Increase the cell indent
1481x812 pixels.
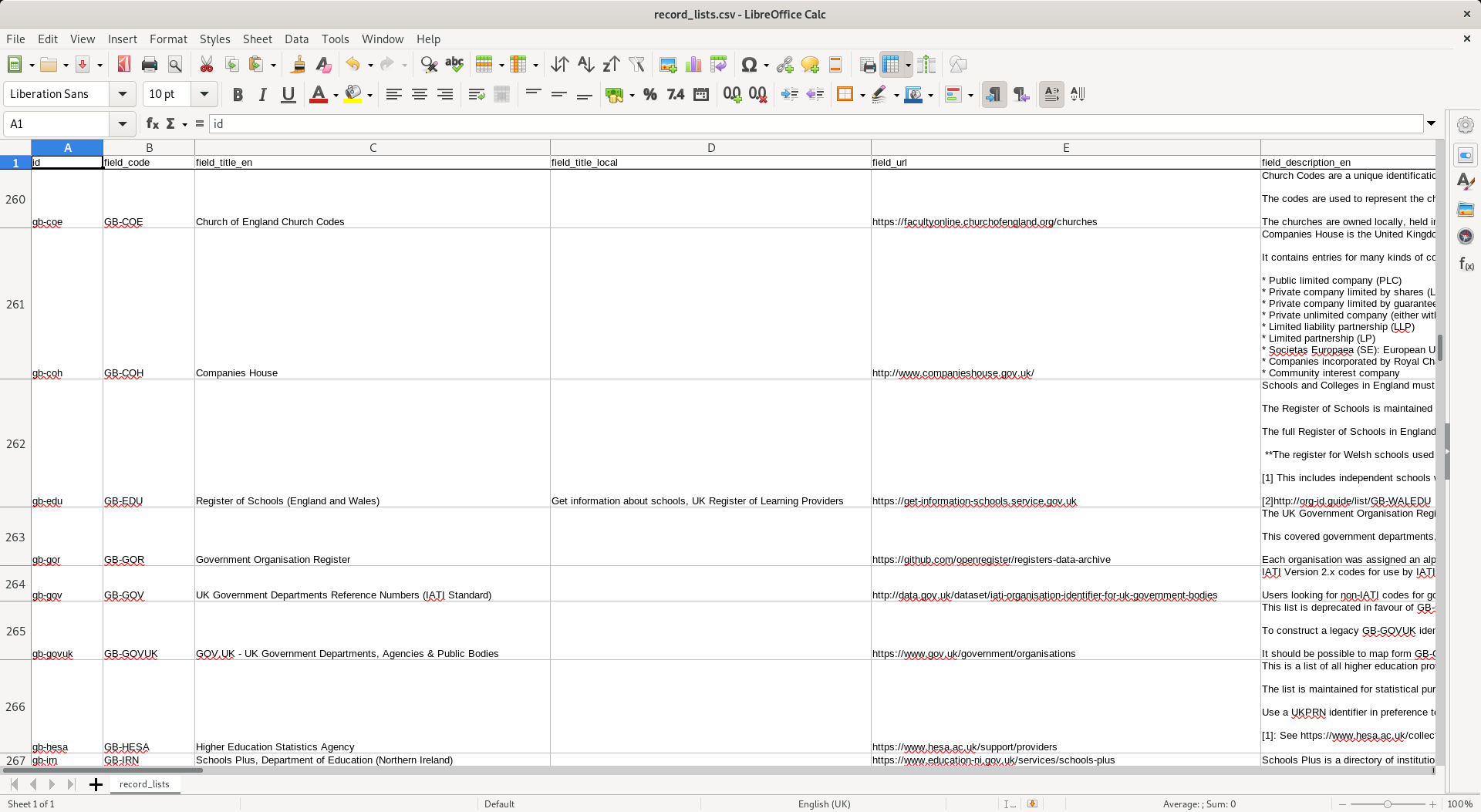click(790, 94)
